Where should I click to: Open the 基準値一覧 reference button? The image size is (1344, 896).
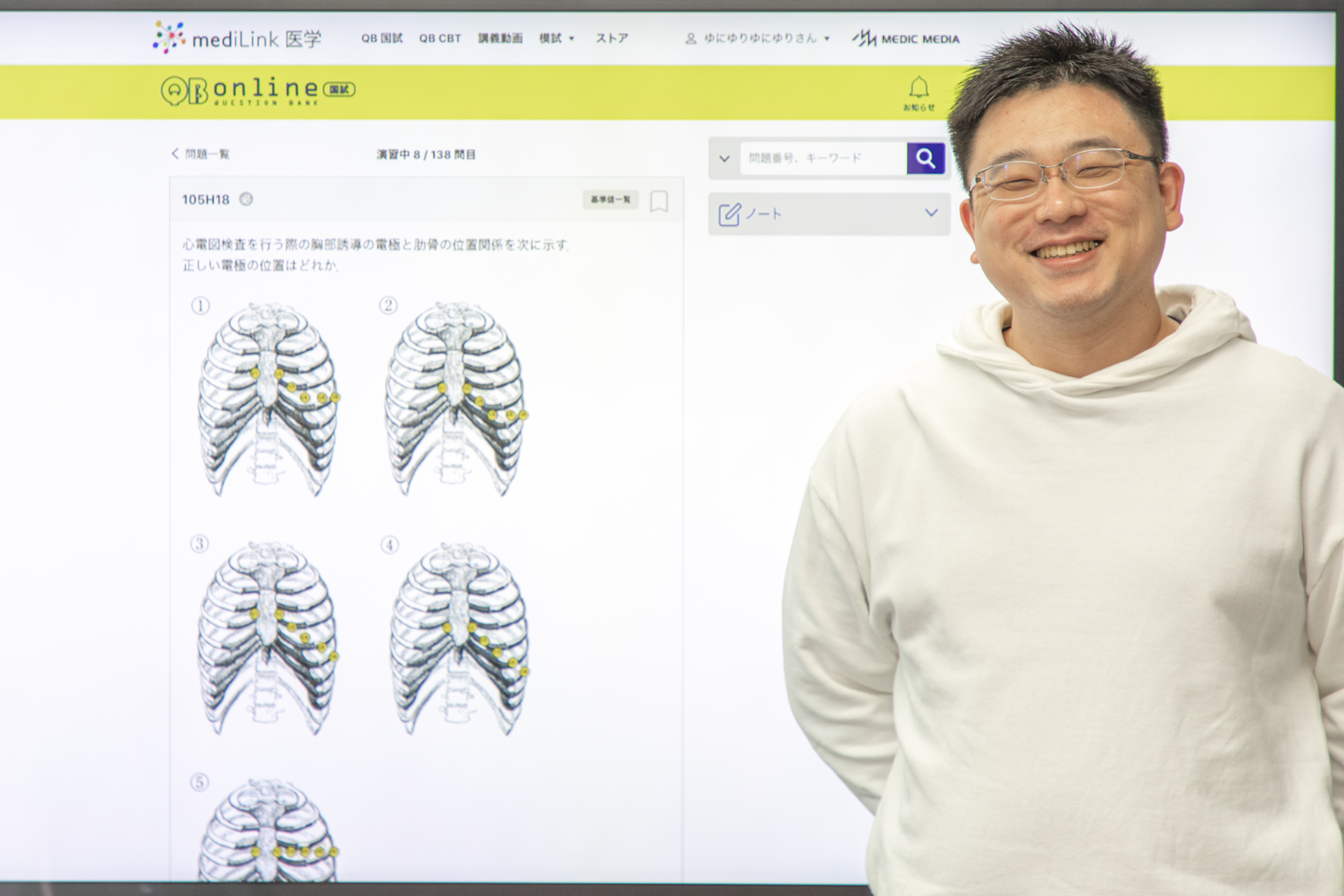(x=610, y=200)
